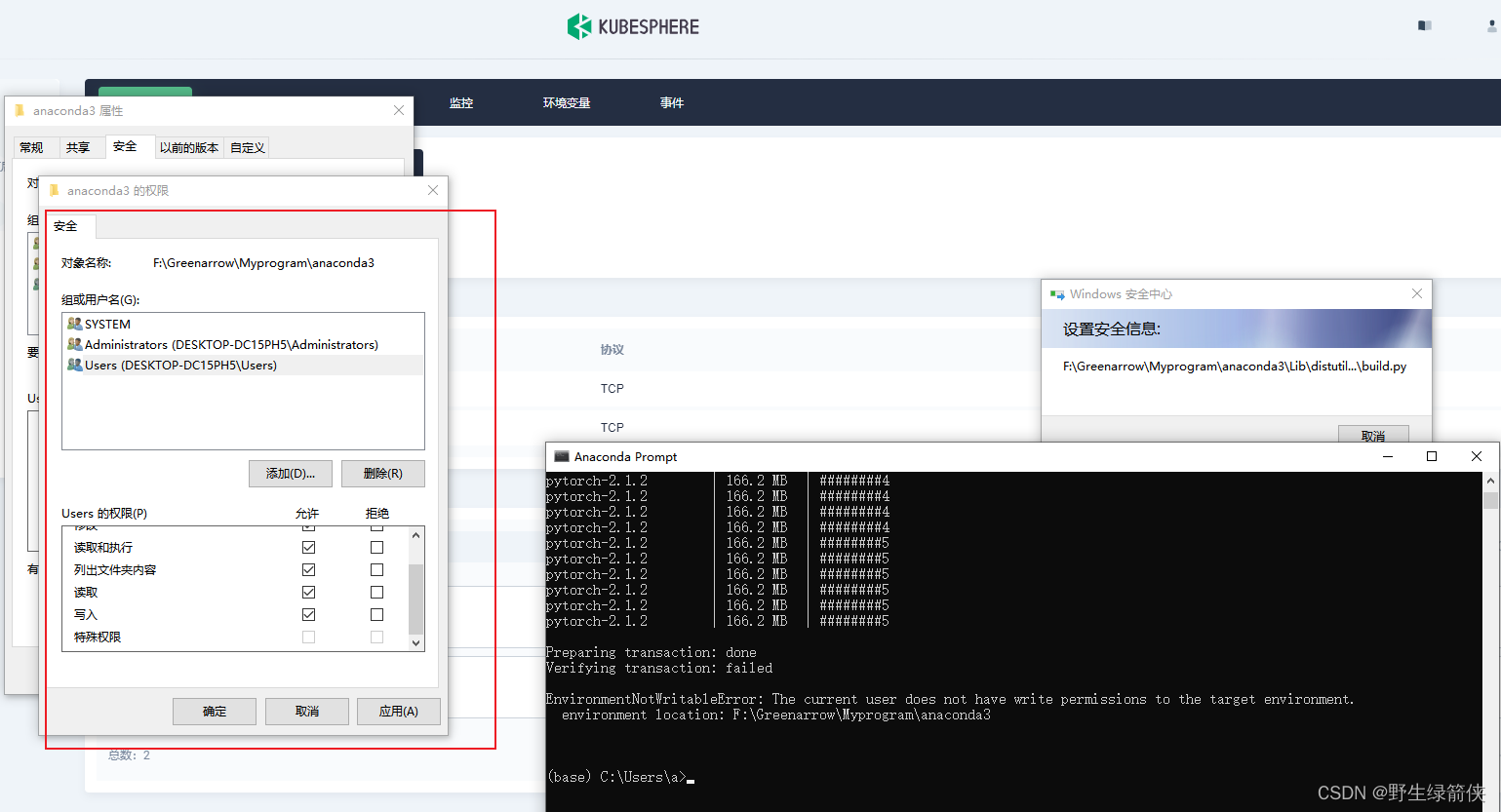Click the 应用(A) button
This screenshot has width=1501, height=812.
(x=399, y=712)
